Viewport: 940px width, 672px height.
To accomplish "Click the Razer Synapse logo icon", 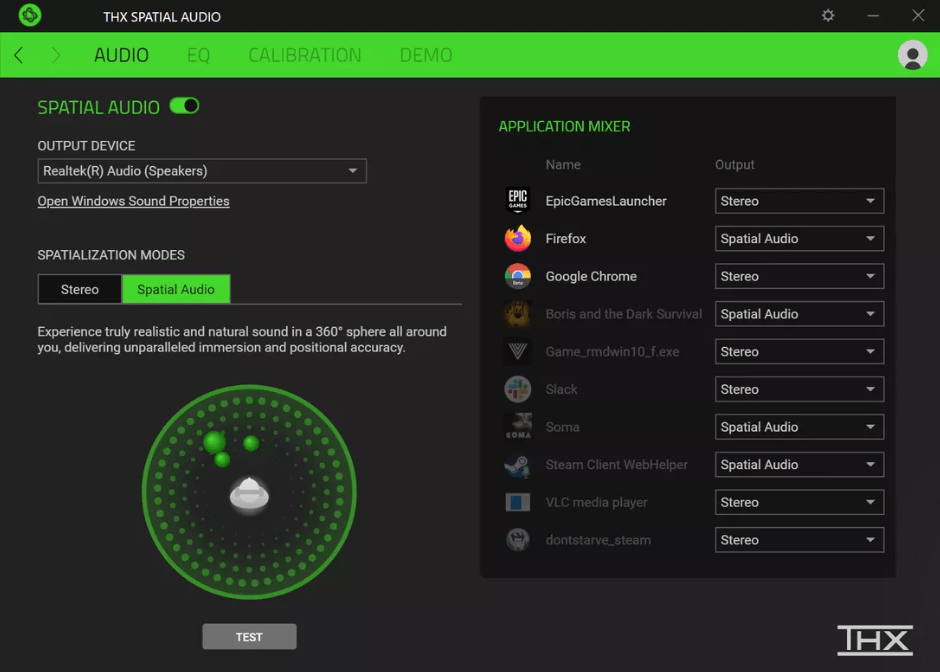I will pyautogui.click(x=29, y=15).
